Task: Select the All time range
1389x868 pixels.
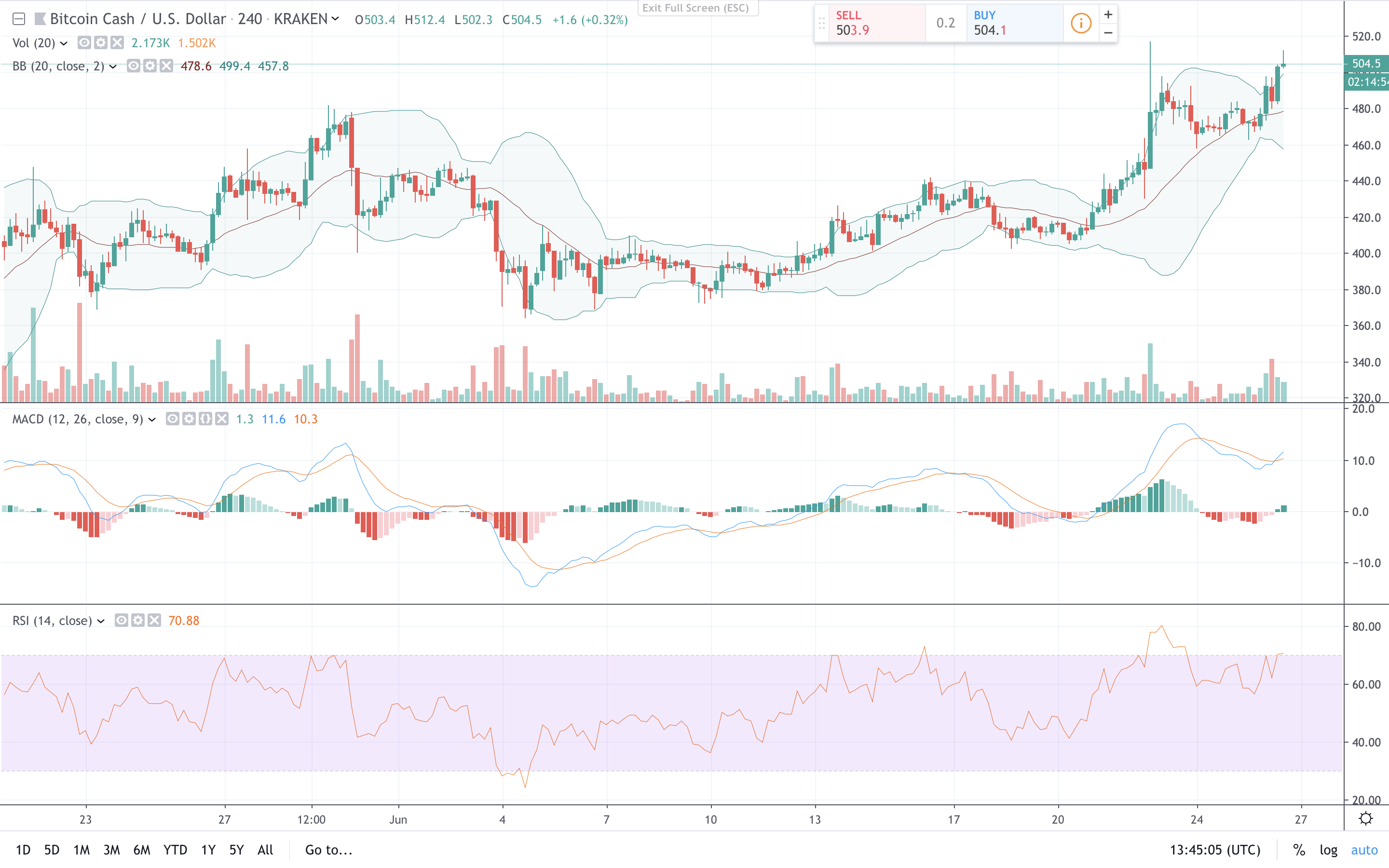Action: 265,850
